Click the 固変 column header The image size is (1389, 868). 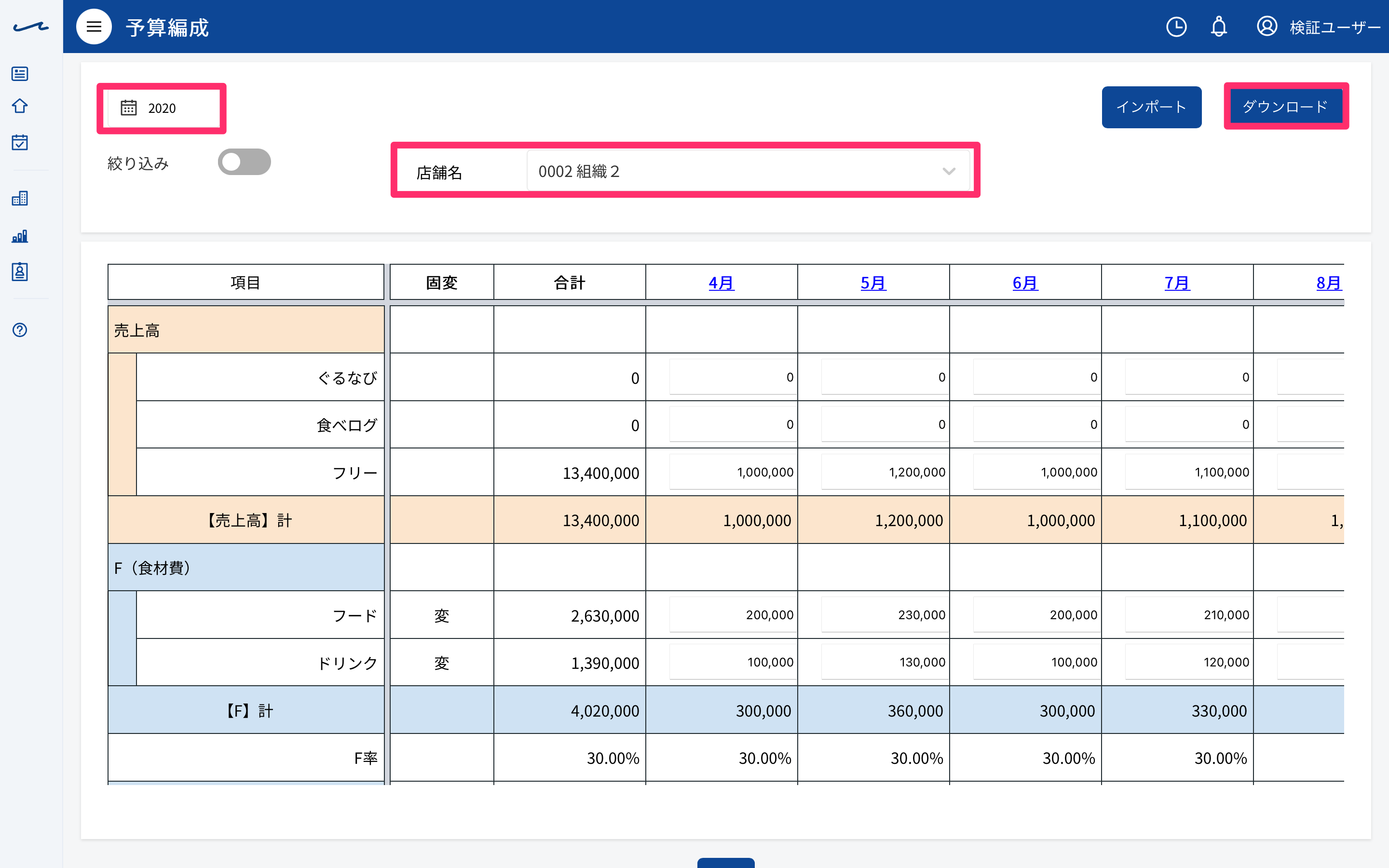click(x=441, y=283)
